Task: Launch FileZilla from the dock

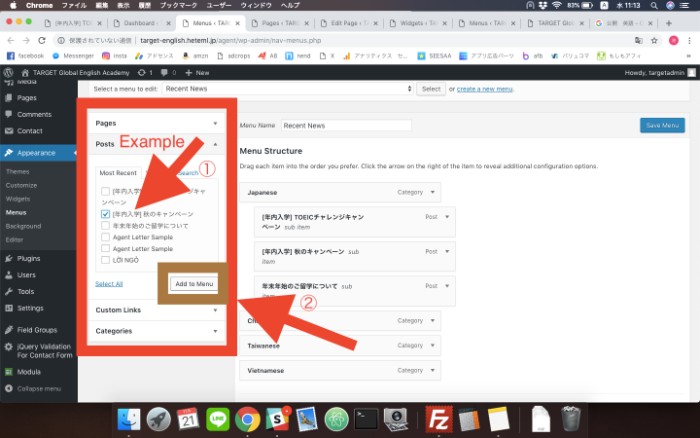Action: point(439,418)
